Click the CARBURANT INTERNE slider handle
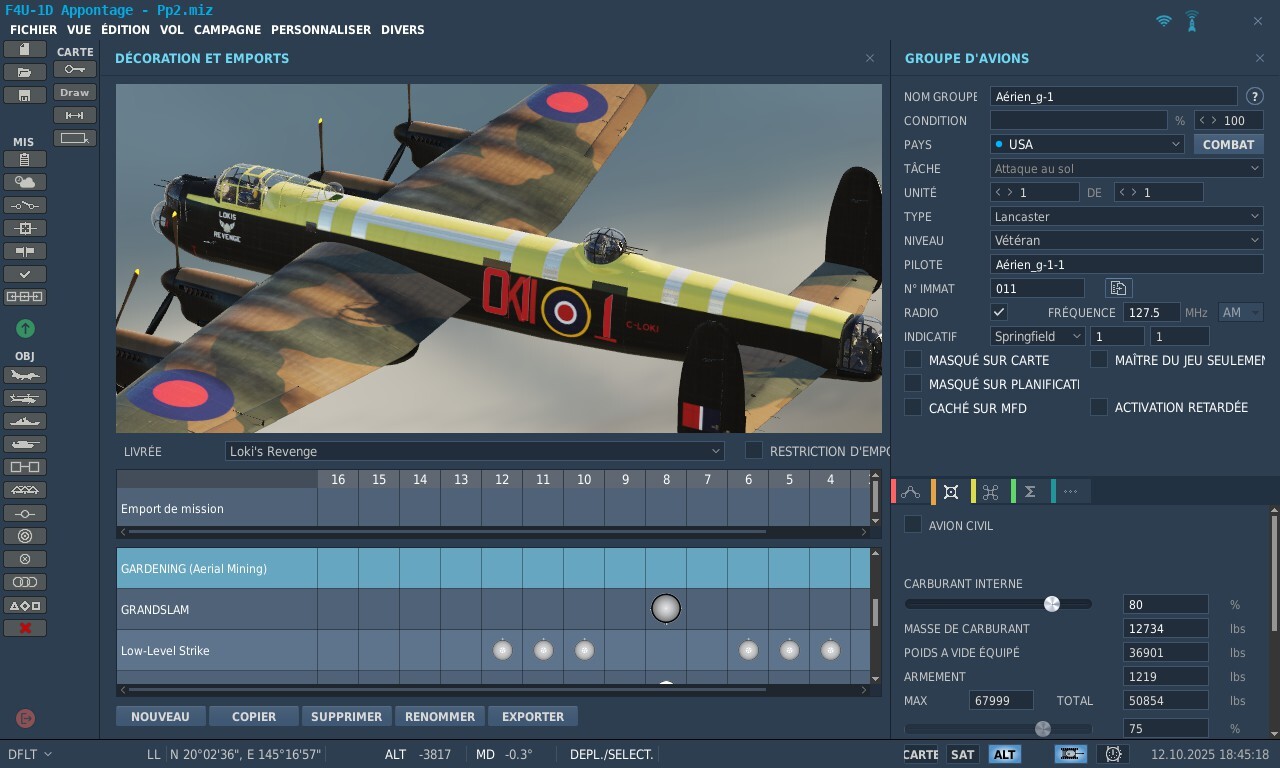The height and width of the screenshot is (768, 1280). coord(1051,604)
